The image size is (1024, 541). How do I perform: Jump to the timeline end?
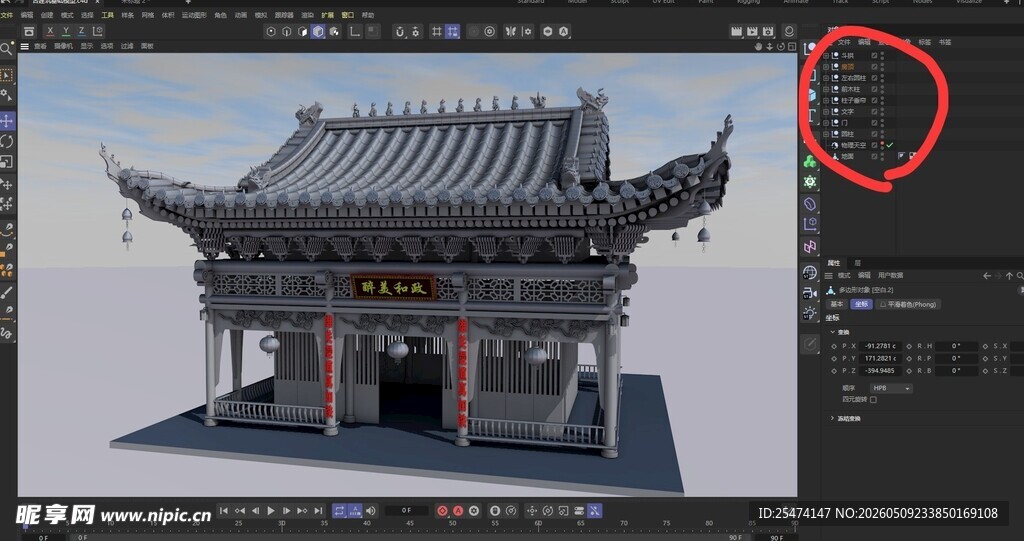pyautogui.click(x=318, y=511)
